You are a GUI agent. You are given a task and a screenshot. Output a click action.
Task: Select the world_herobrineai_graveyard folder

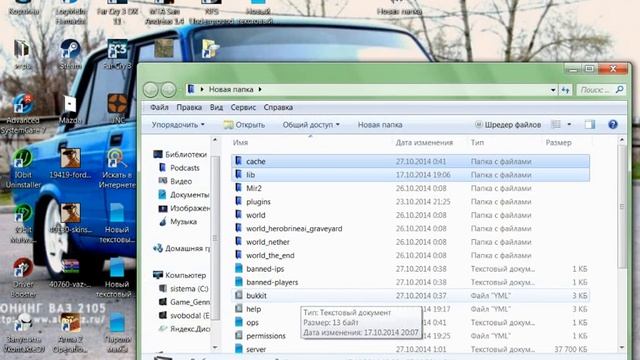click(x=410, y=229)
